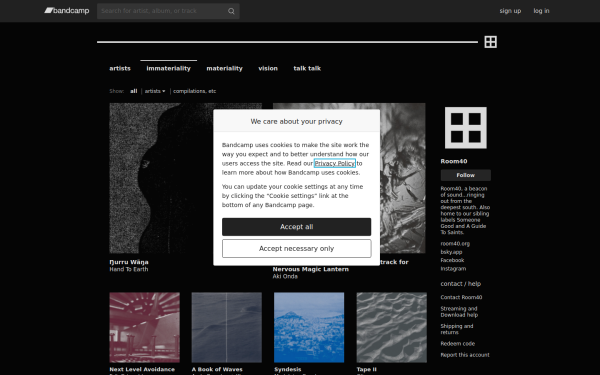Click Redeem code
The image size is (600, 375).
click(x=457, y=344)
